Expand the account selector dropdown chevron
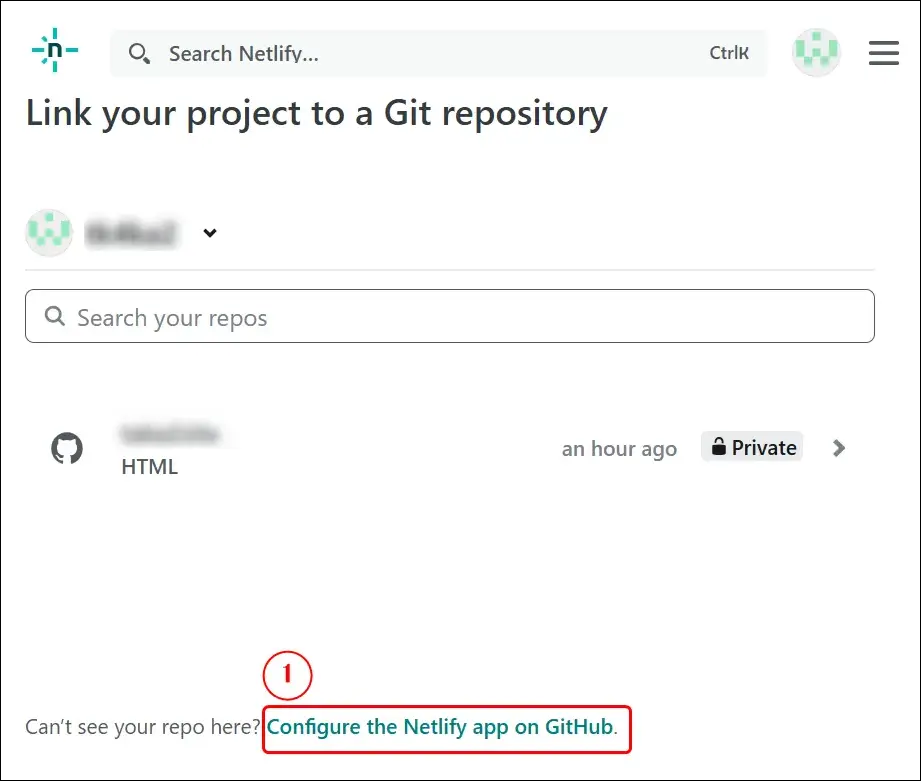Image resolution: width=921 pixels, height=781 pixels. coord(210,233)
